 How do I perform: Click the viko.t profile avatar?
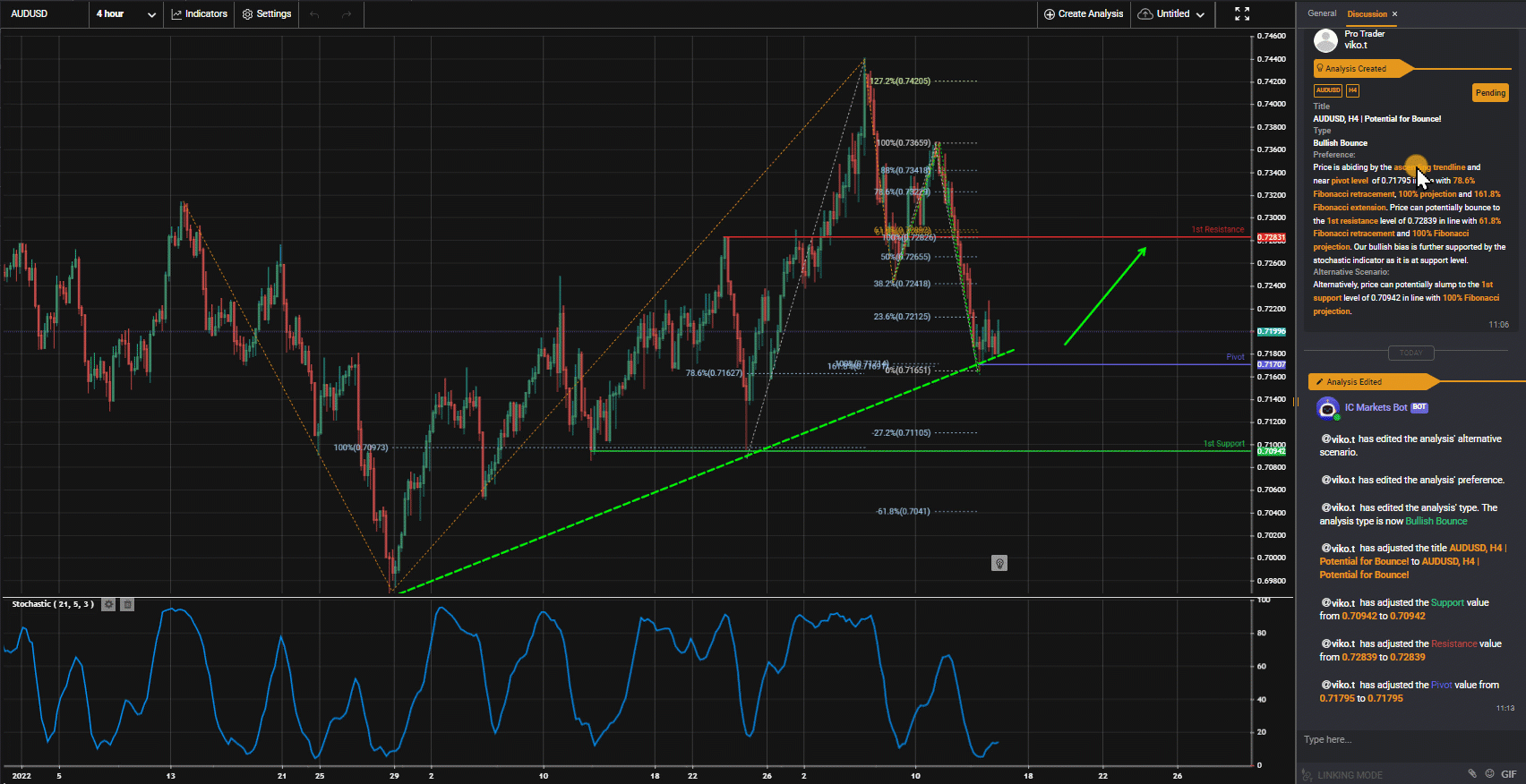pyautogui.click(x=1325, y=40)
